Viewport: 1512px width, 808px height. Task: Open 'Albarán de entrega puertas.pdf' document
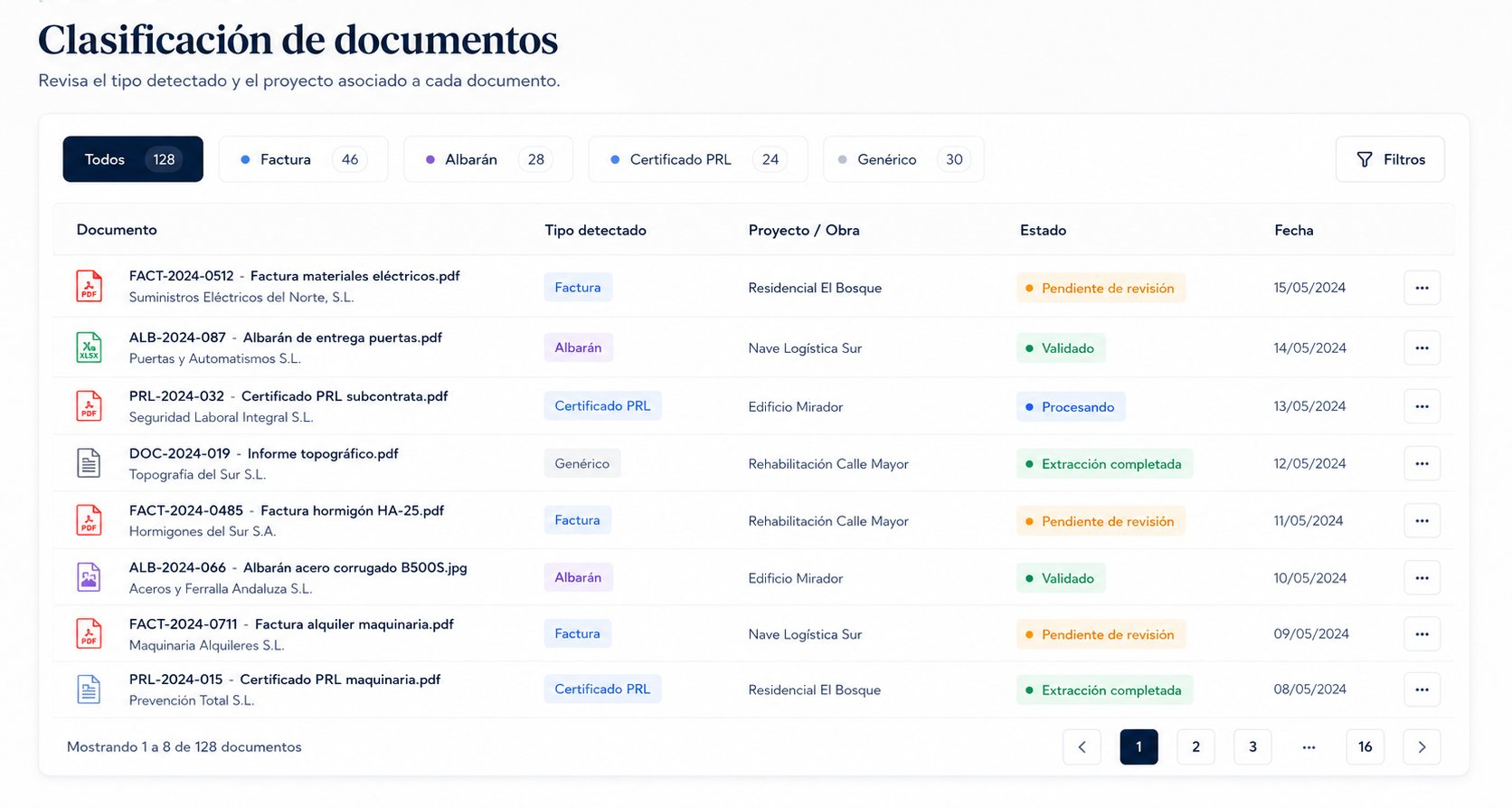pos(342,337)
